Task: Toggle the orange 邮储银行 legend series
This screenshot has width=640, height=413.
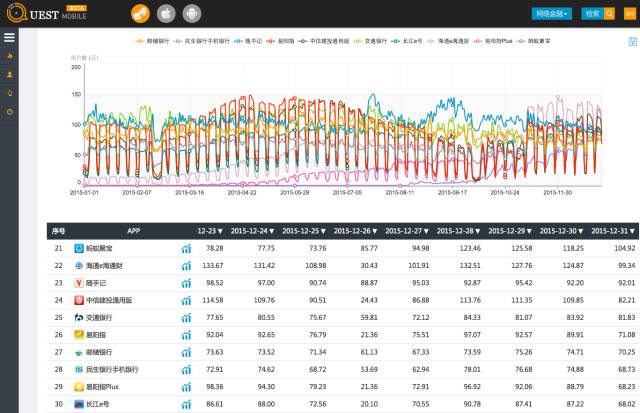Action: pyautogui.click(x=152, y=41)
